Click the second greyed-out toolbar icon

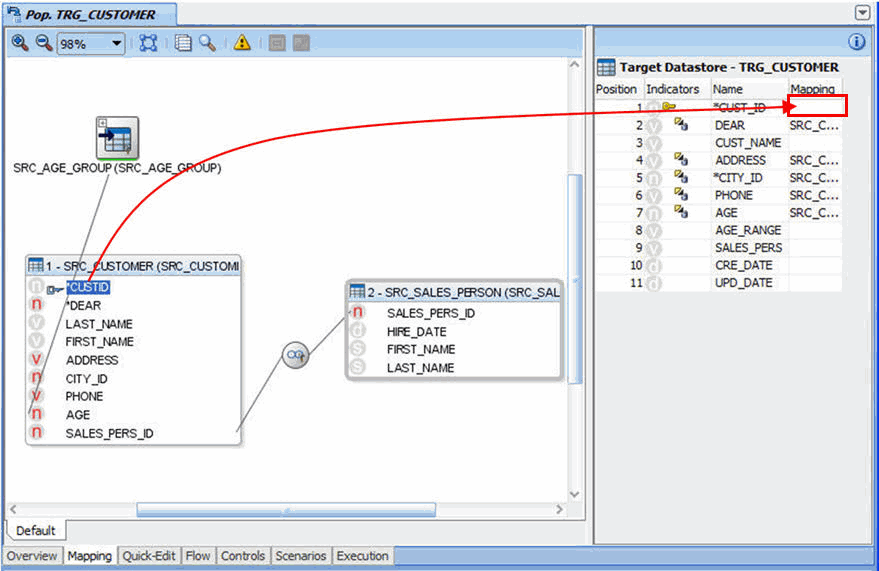301,43
